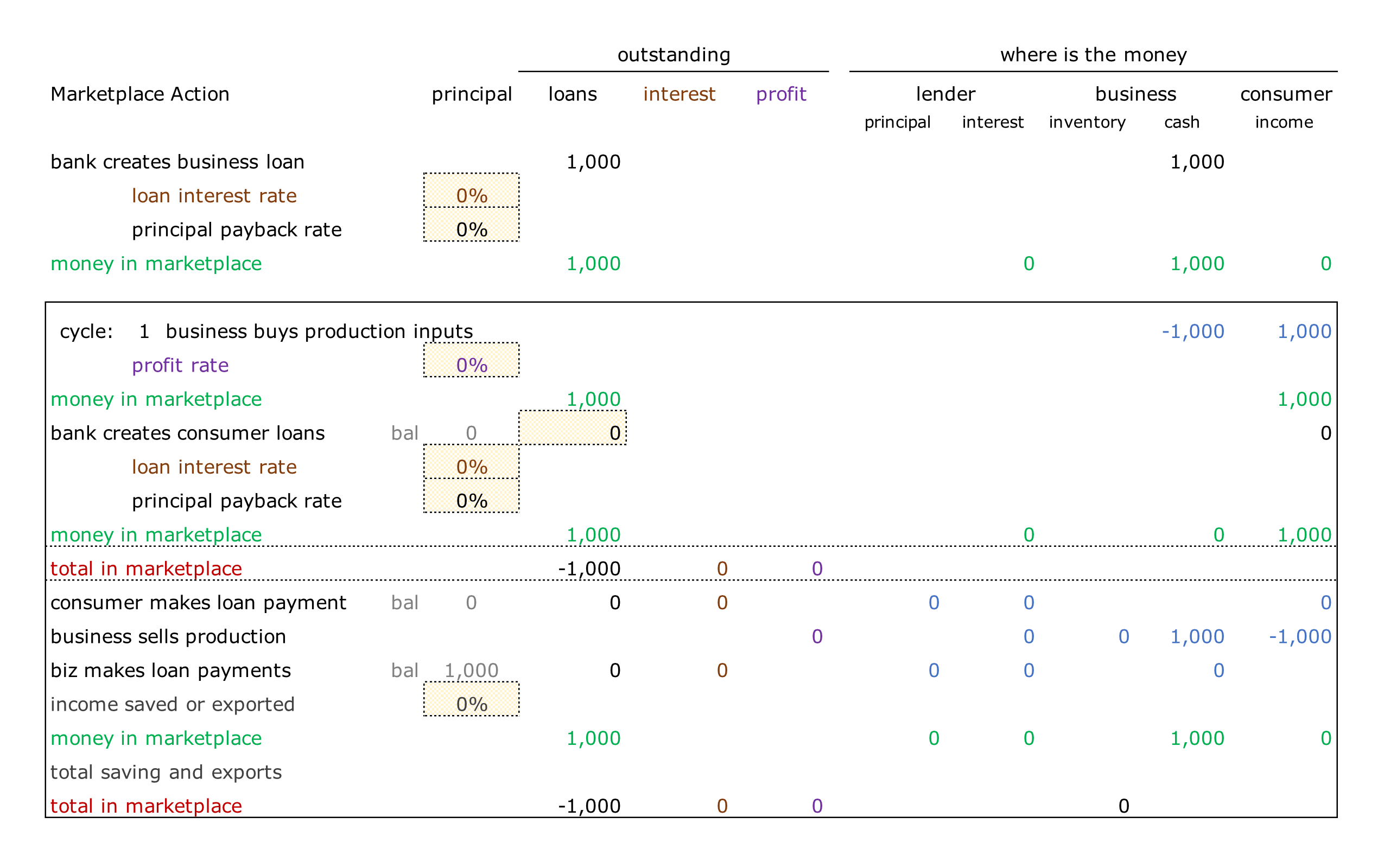1384x868 pixels.
Task: Select the purple 'profit' column header
Action: tap(780, 93)
